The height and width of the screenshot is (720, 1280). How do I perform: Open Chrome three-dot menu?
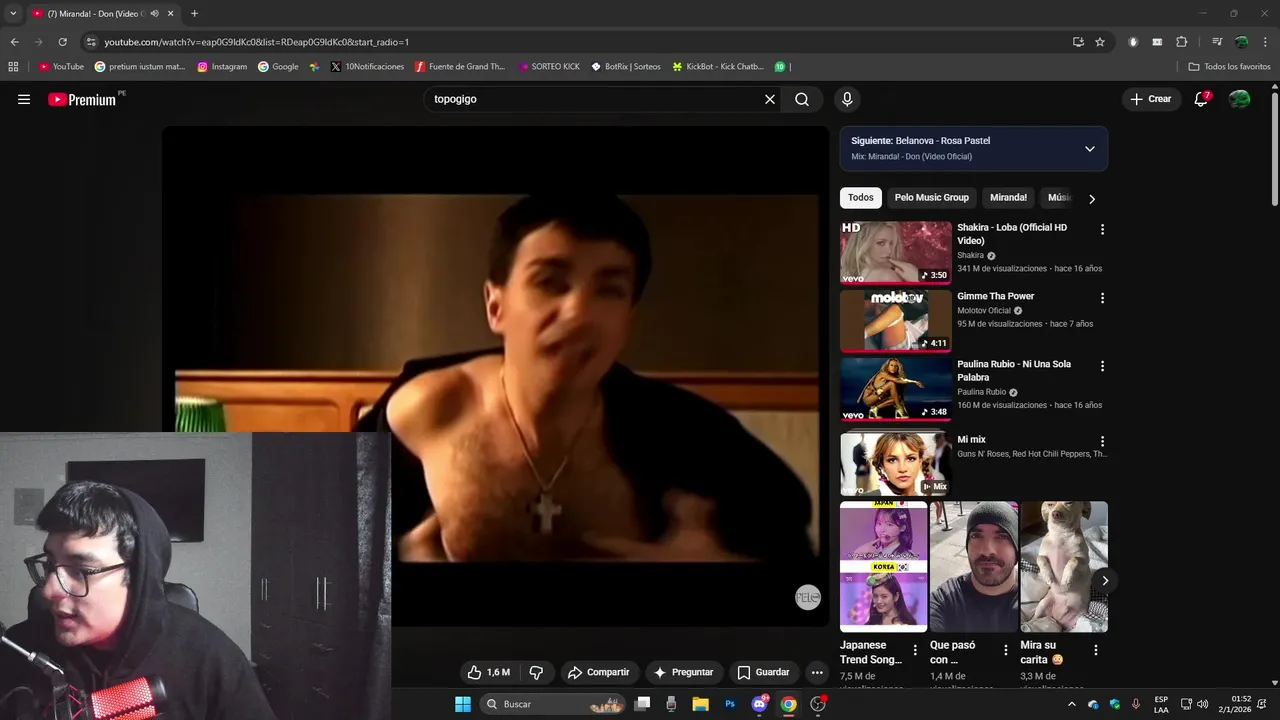(x=1265, y=42)
